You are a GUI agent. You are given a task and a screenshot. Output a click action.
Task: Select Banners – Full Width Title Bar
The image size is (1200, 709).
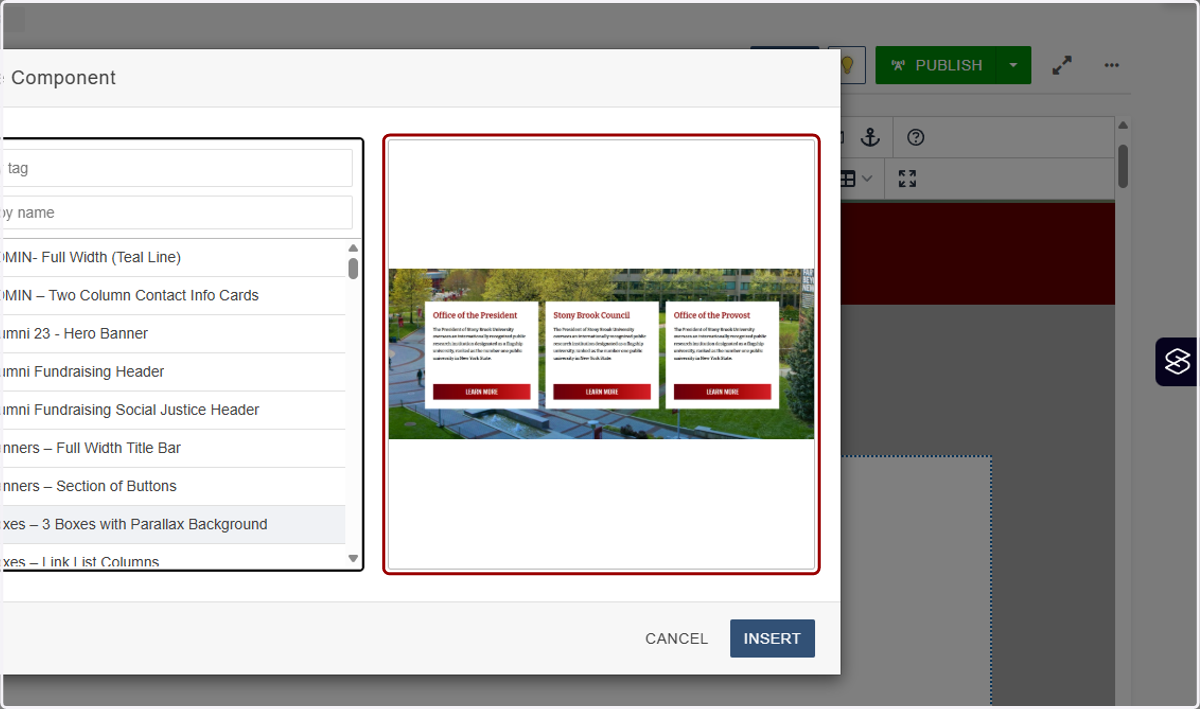pyautogui.click(x=172, y=447)
